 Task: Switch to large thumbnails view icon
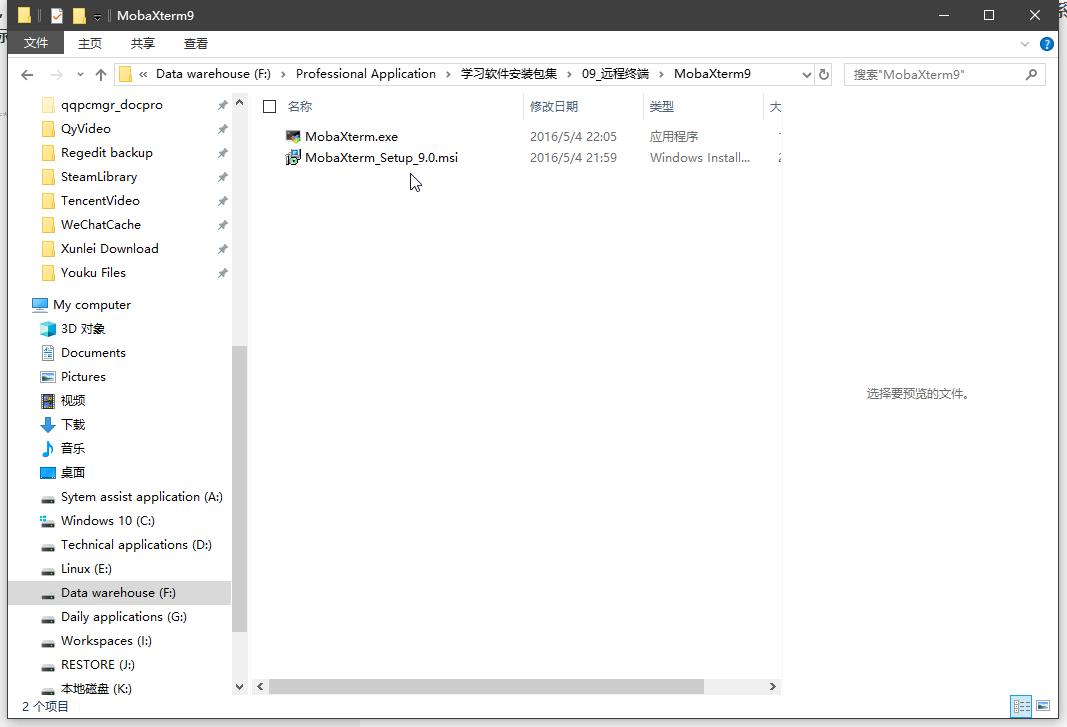click(1043, 706)
